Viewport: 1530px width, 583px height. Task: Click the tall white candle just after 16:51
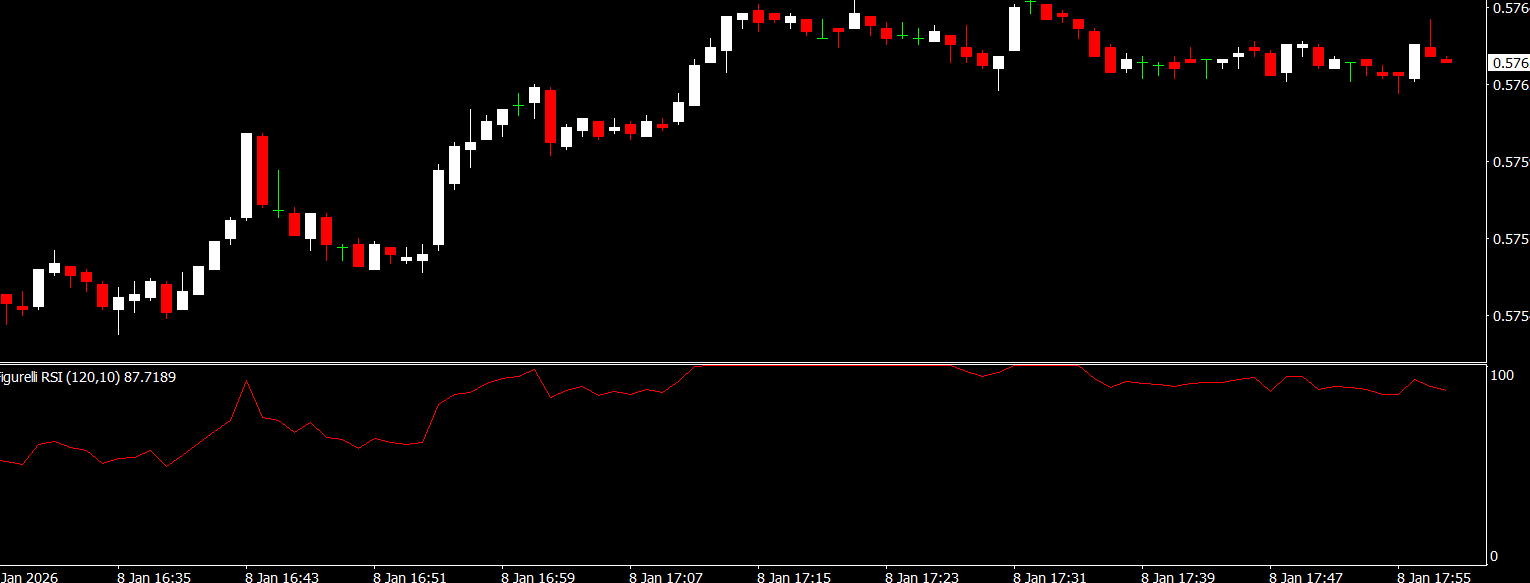pyautogui.click(x=438, y=207)
